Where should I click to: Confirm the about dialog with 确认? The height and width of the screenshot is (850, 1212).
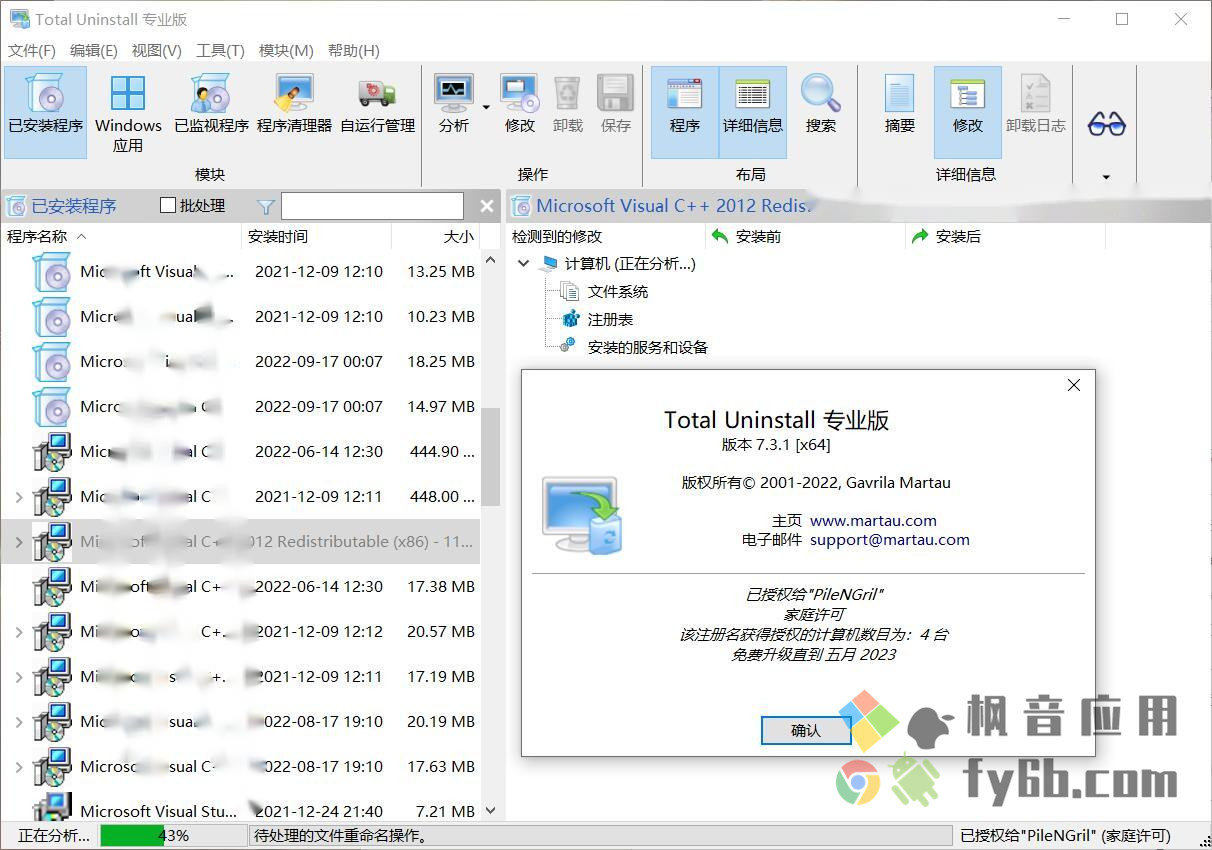(x=806, y=730)
